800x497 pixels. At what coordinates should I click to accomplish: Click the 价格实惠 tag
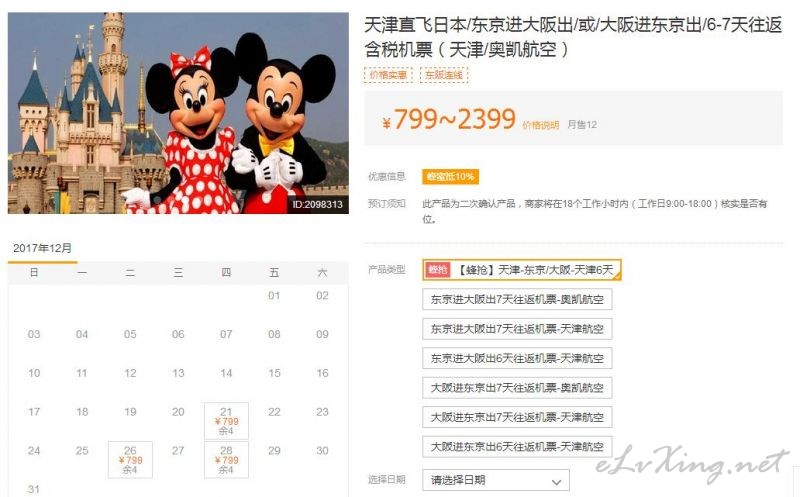(388, 75)
